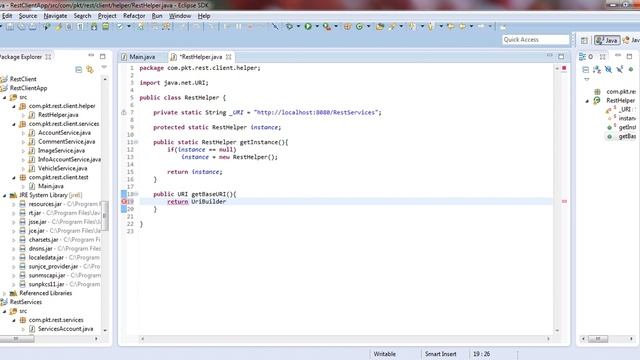Toggle Link with Editor in Package Explorer
The width and height of the screenshot is (640, 360).
click(x=90, y=70)
